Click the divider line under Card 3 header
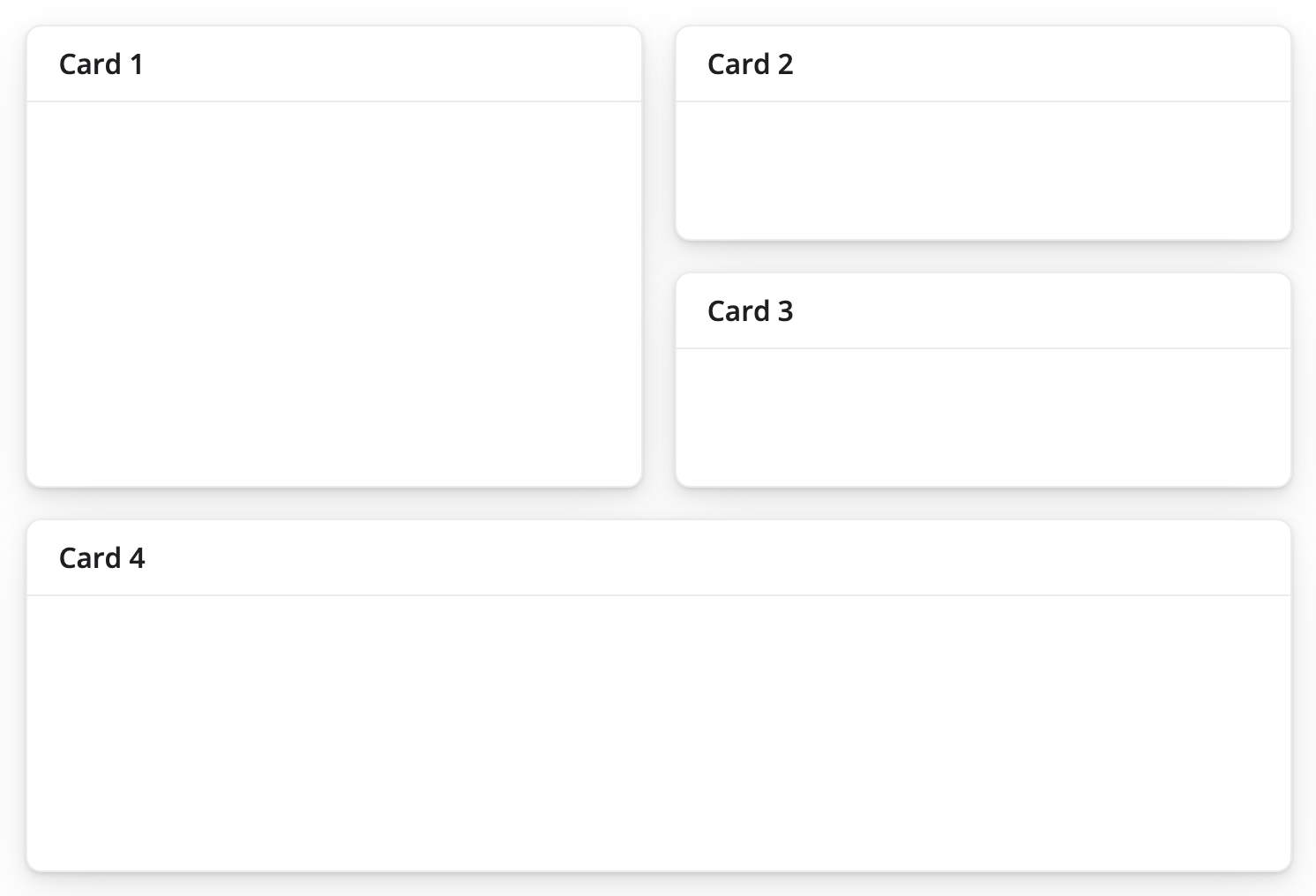The height and width of the screenshot is (896, 1316). (982, 347)
